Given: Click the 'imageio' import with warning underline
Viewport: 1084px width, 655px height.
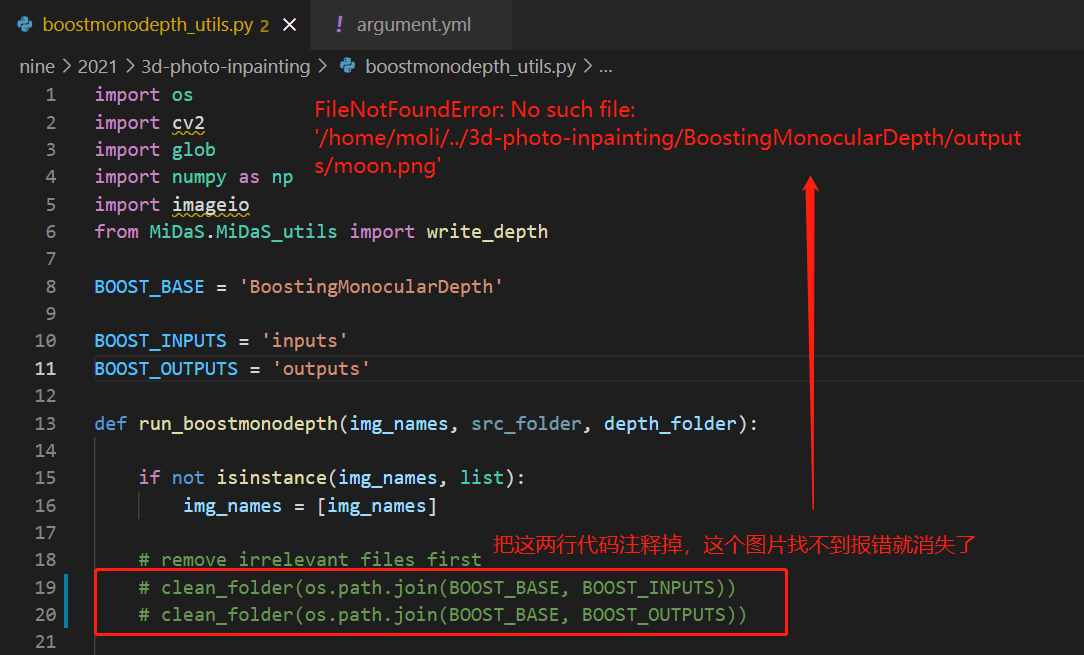Looking at the screenshot, I should [x=210, y=205].
